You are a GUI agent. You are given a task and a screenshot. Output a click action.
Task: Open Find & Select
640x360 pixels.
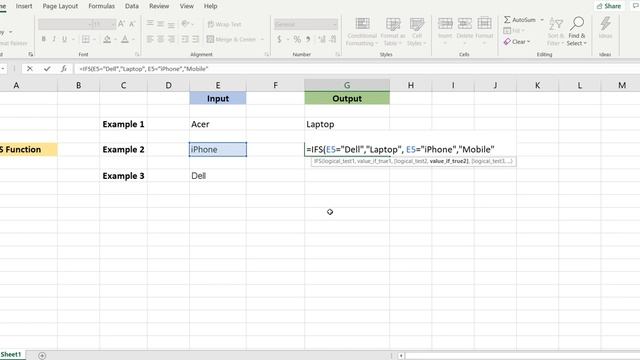pos(576,31)
